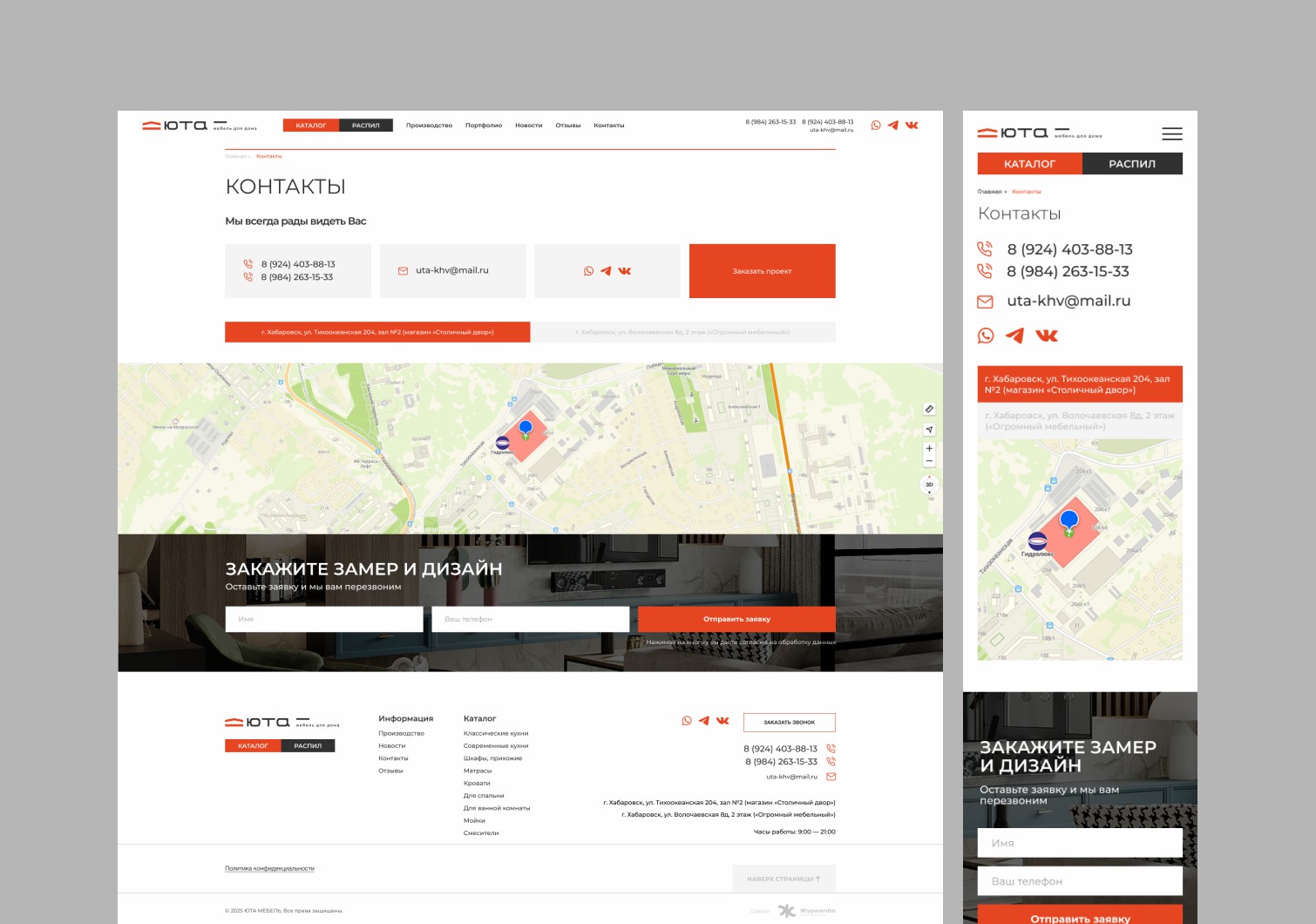Open the Telegram icon in the desktop footer

coord(703,721)
